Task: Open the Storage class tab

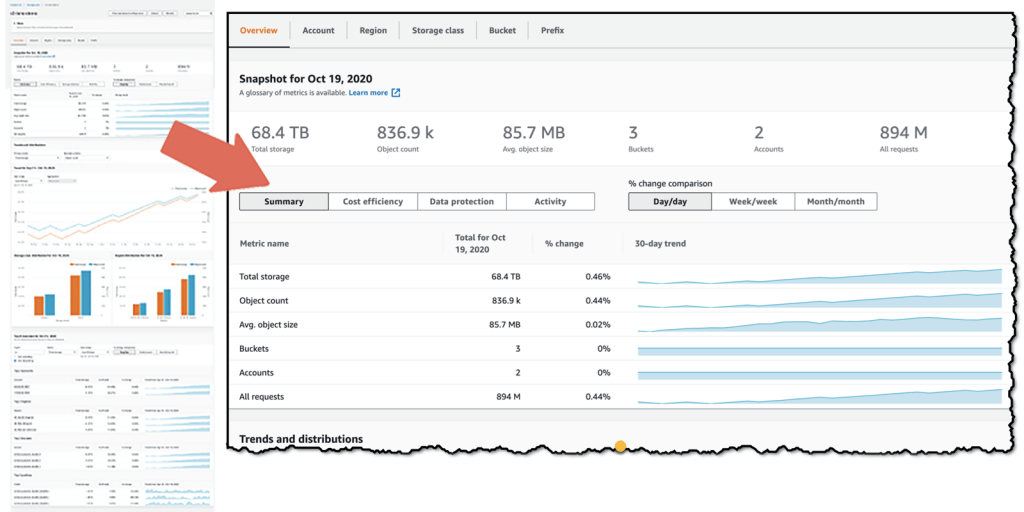Action: coord(438,30)
